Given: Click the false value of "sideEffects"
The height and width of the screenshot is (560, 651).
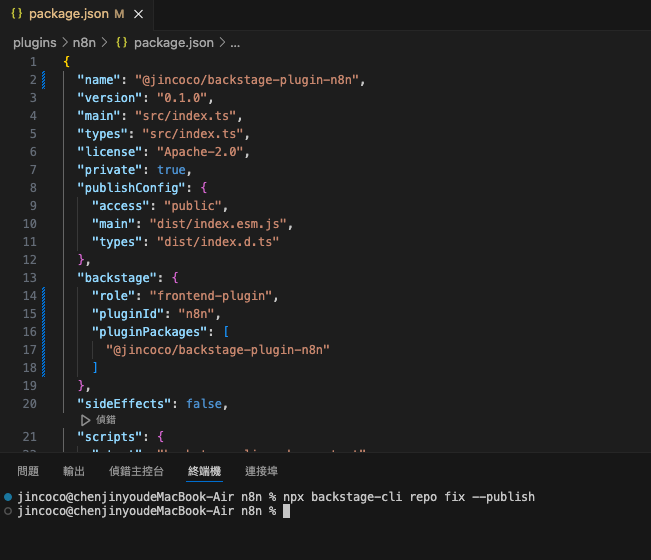Looking at the screenshot, I should [x=204, y=404].
